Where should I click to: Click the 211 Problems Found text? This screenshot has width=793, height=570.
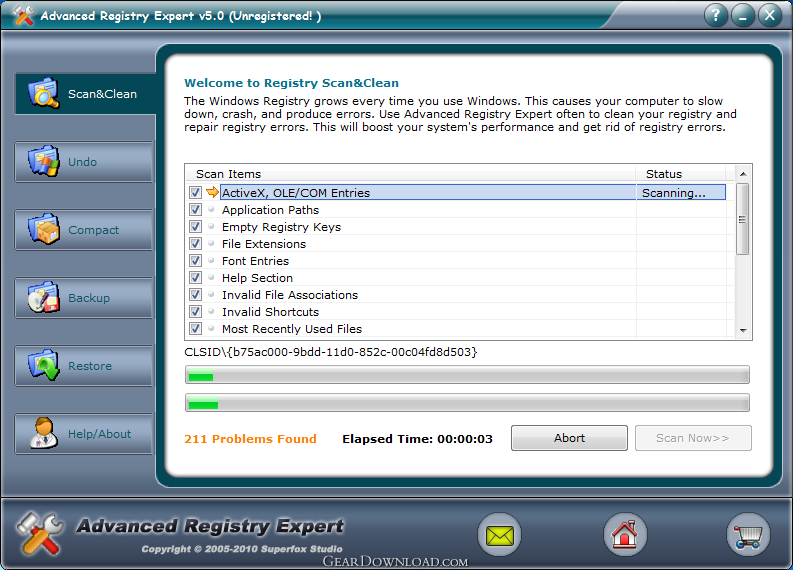click(250, 439)
